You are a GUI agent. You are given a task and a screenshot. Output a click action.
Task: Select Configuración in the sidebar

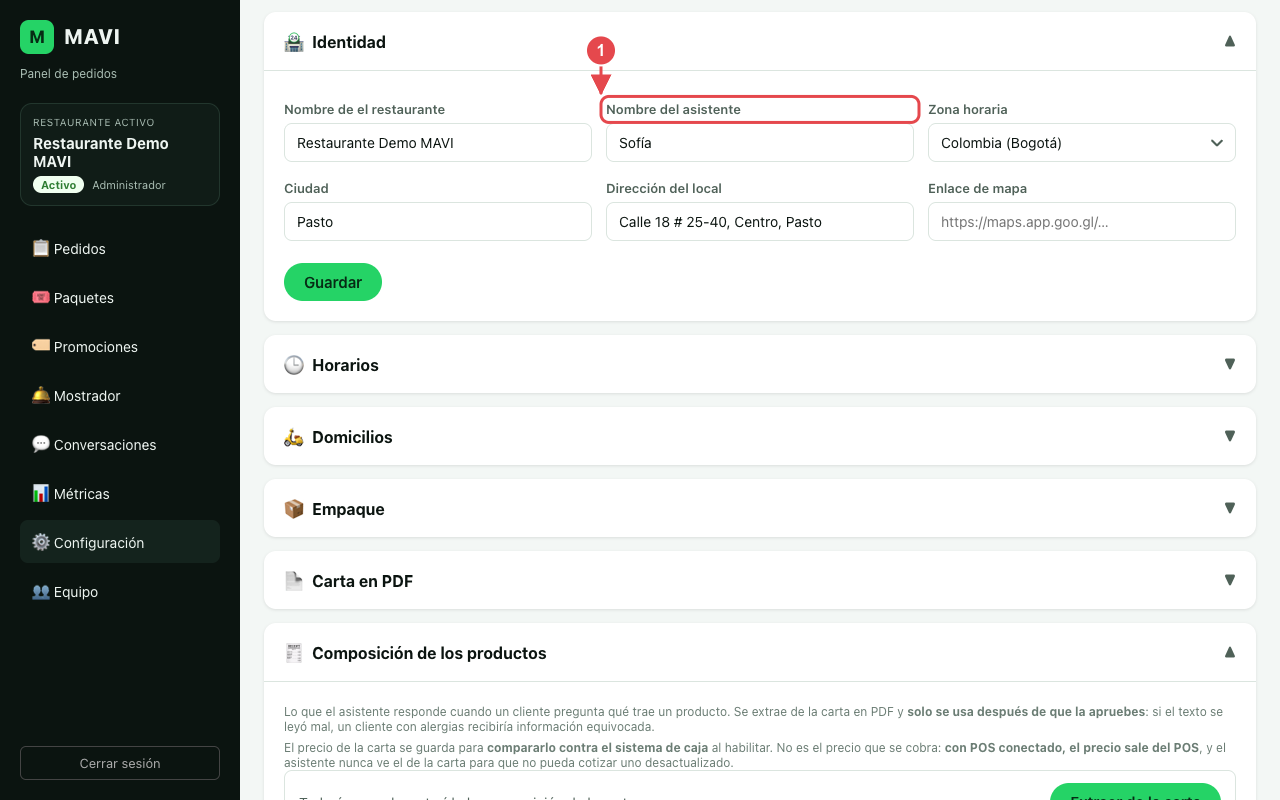(120, 542)
